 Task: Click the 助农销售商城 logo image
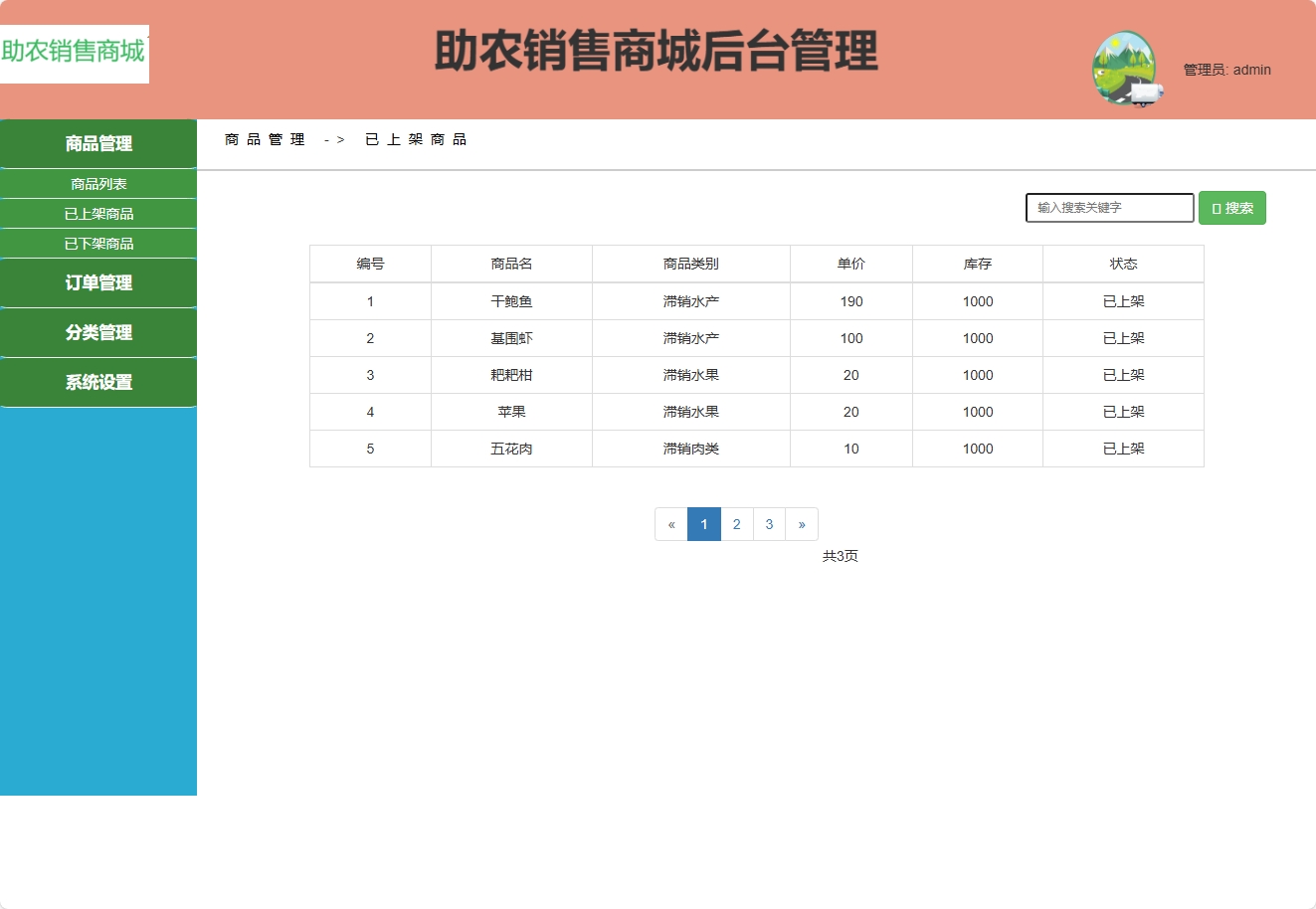[74, 55]
